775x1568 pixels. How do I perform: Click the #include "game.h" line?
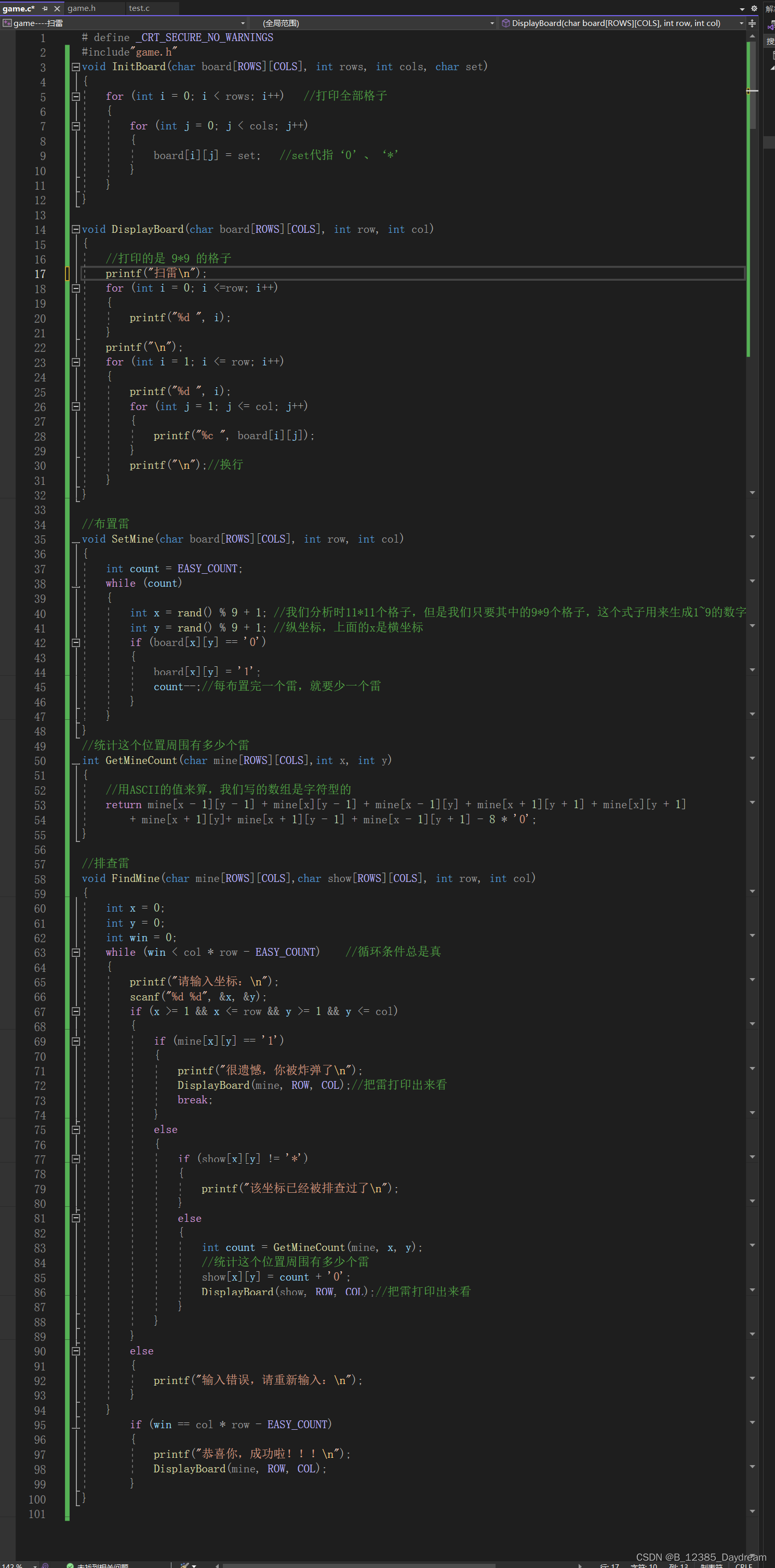(129, 52)
